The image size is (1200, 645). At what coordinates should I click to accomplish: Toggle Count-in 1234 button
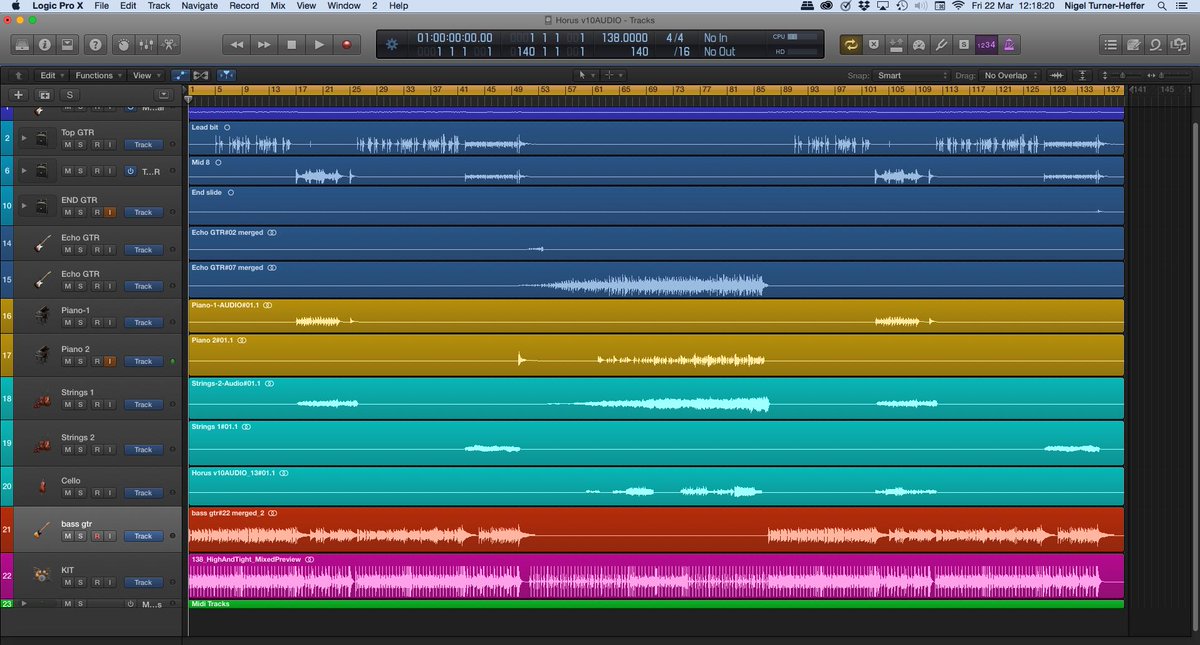click(x=984, y=45)
